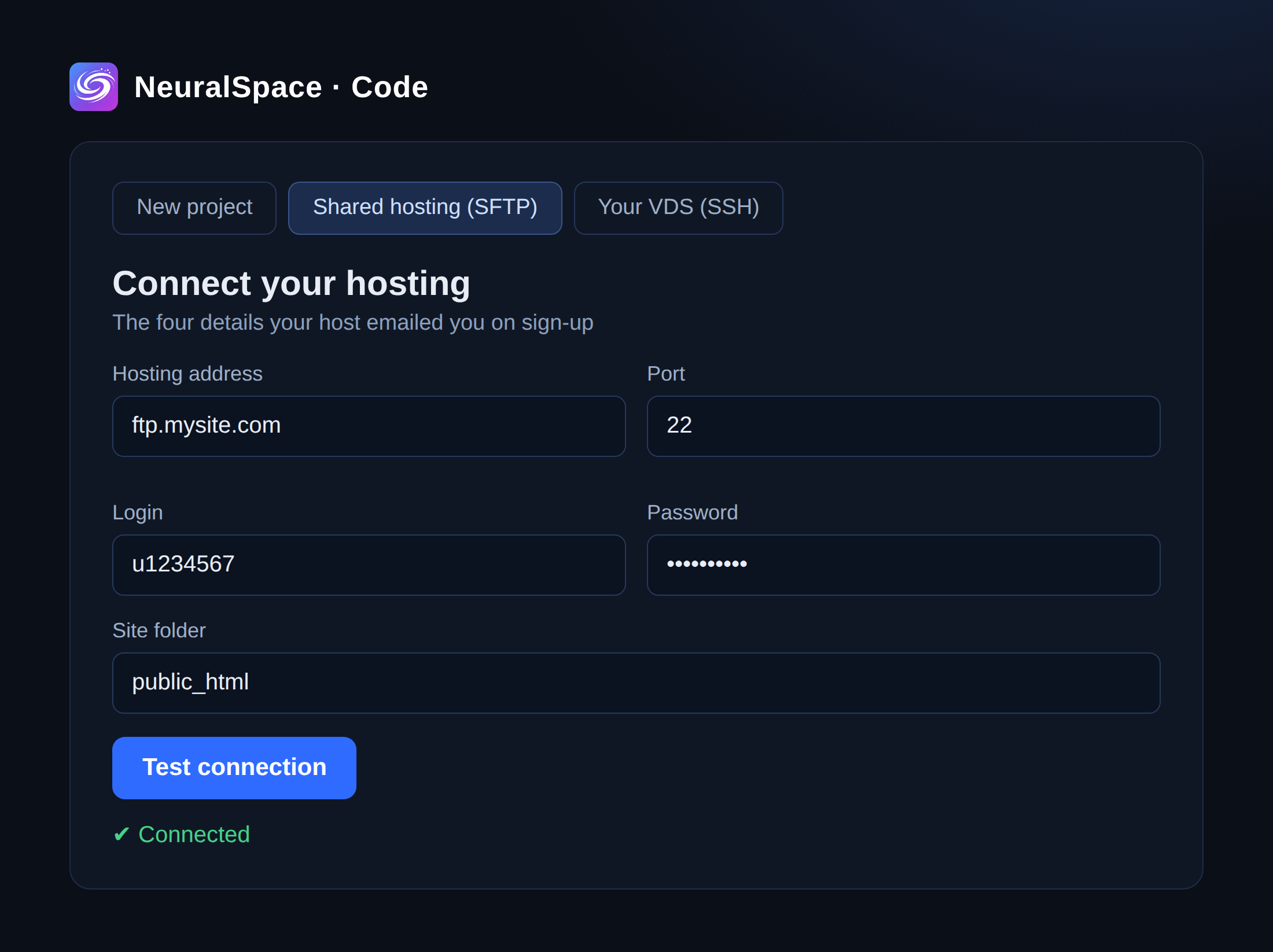1273x952 pixels.
Task: Click the Connect your hosting heading
Action: 292,283
